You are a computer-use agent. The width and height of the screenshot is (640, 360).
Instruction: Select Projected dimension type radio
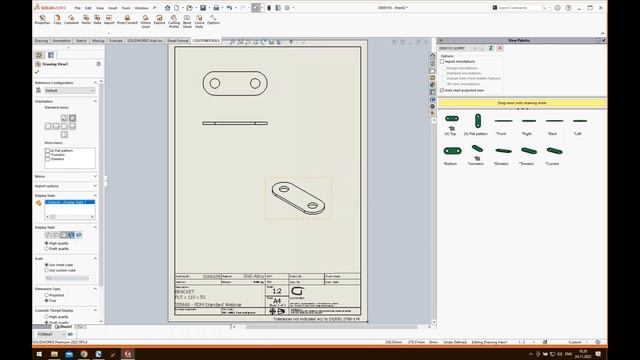[x=47, y=295]
